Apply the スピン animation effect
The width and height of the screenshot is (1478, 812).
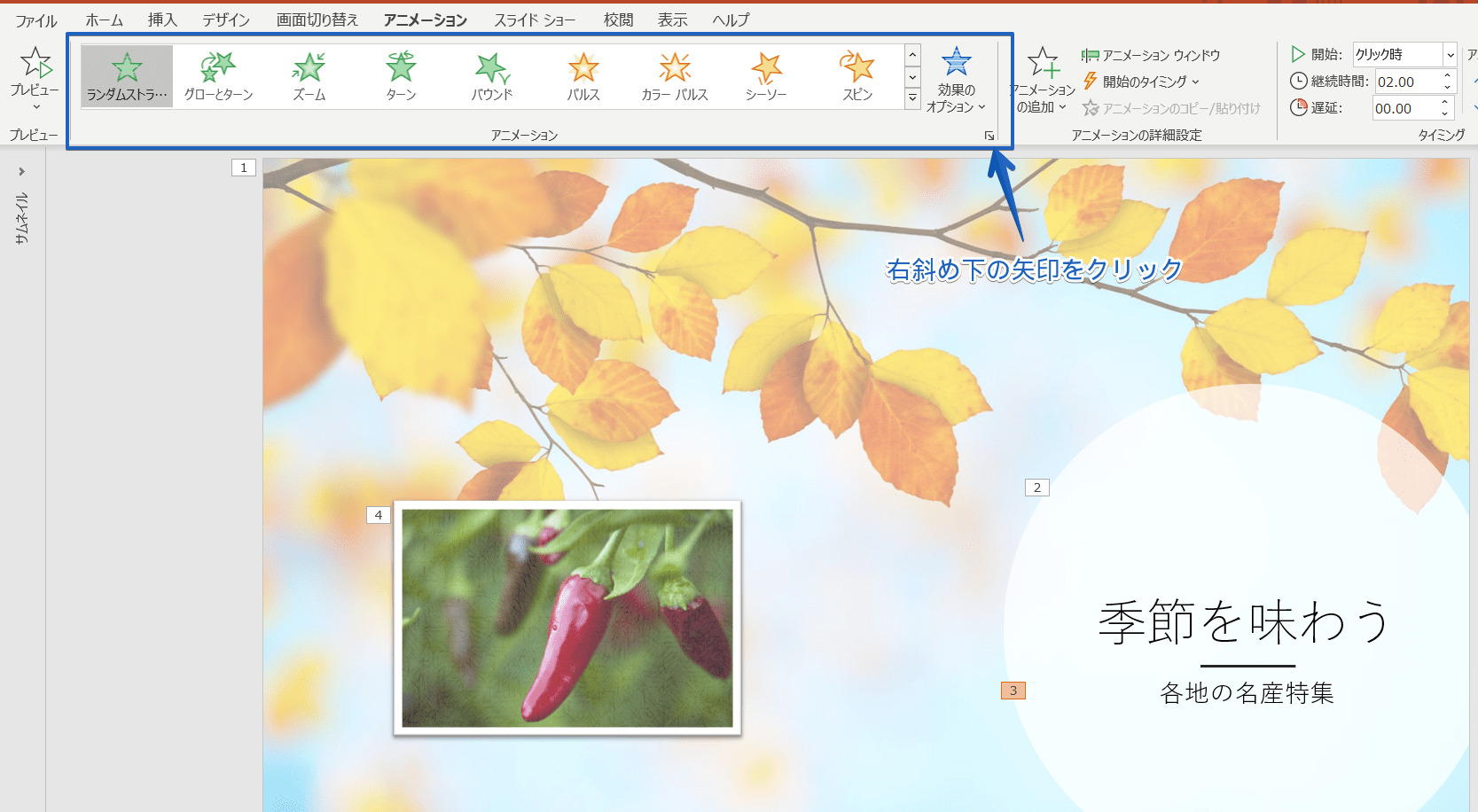(x=857, y=76)
